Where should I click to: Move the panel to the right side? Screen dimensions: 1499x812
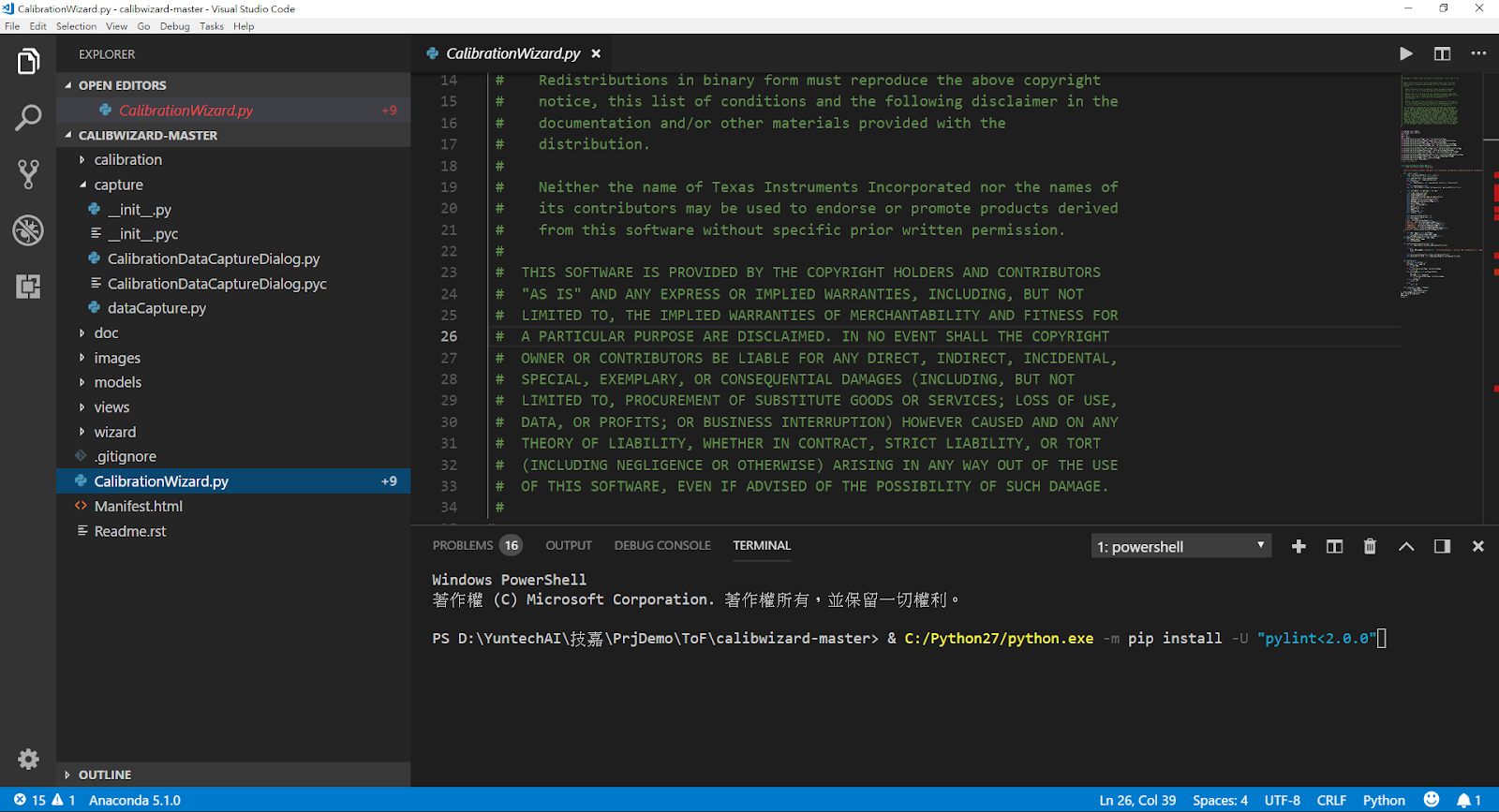(x=1442, y=546)
